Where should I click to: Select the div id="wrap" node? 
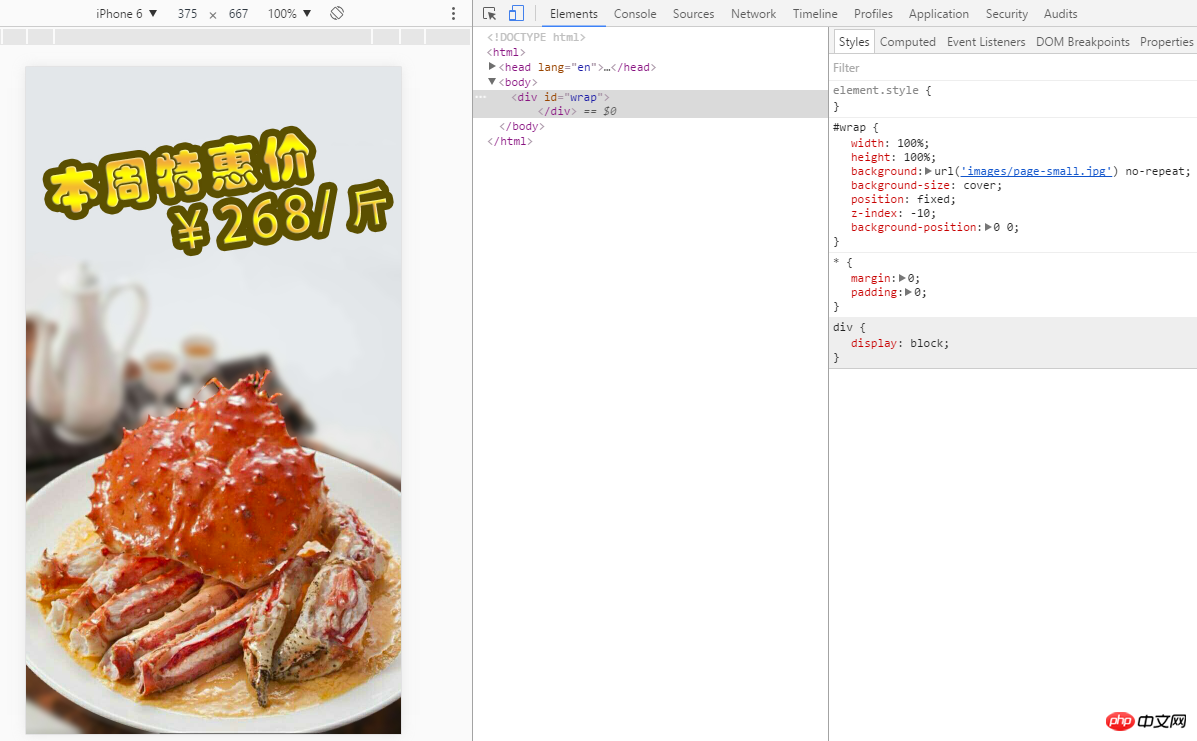(x=560, y=97)
